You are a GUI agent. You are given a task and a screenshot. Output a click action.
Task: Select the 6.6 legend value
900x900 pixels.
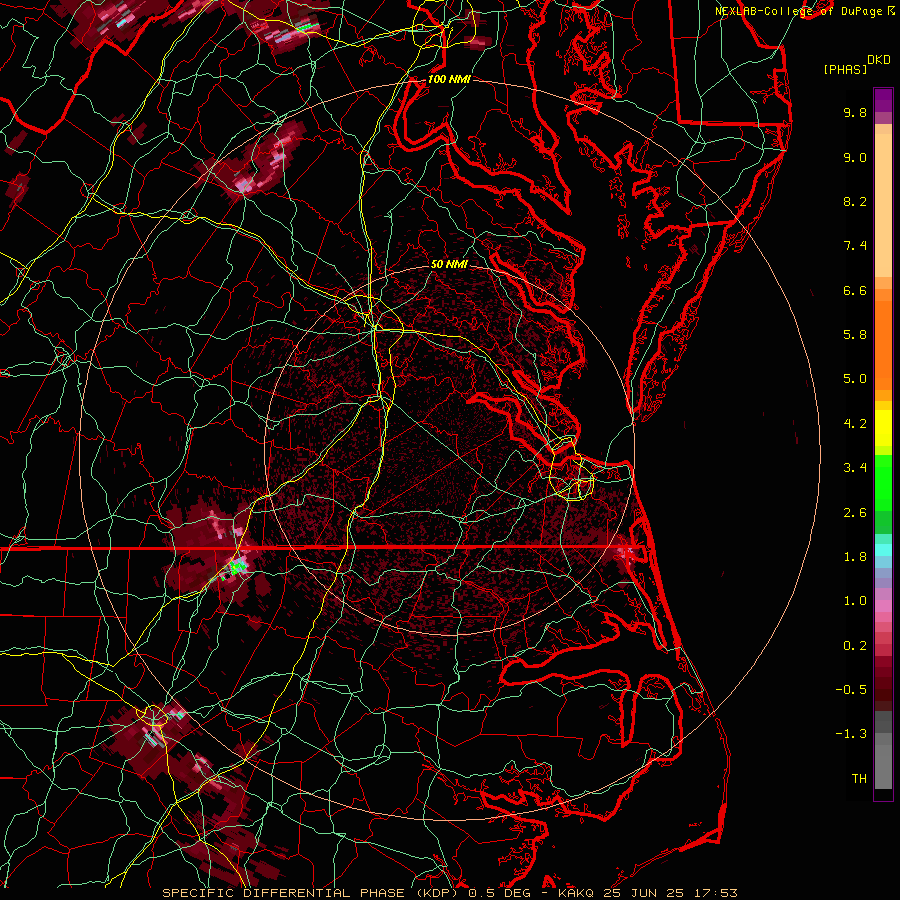pyautogui.click(x=855, y=290)
